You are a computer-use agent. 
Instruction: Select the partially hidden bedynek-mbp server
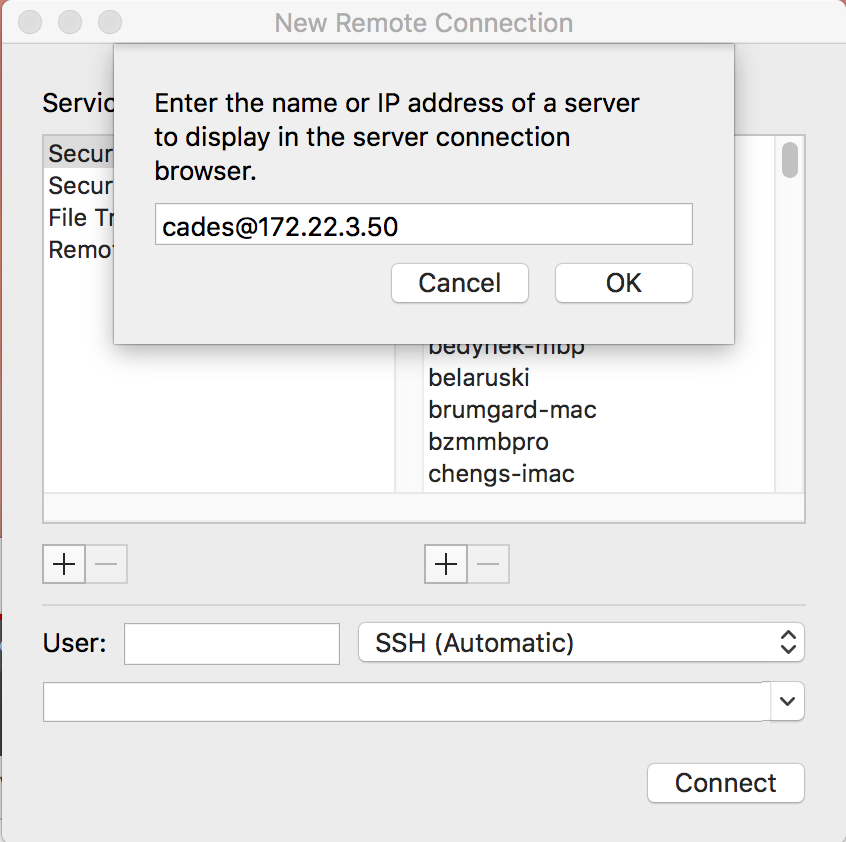click(506, 349)
